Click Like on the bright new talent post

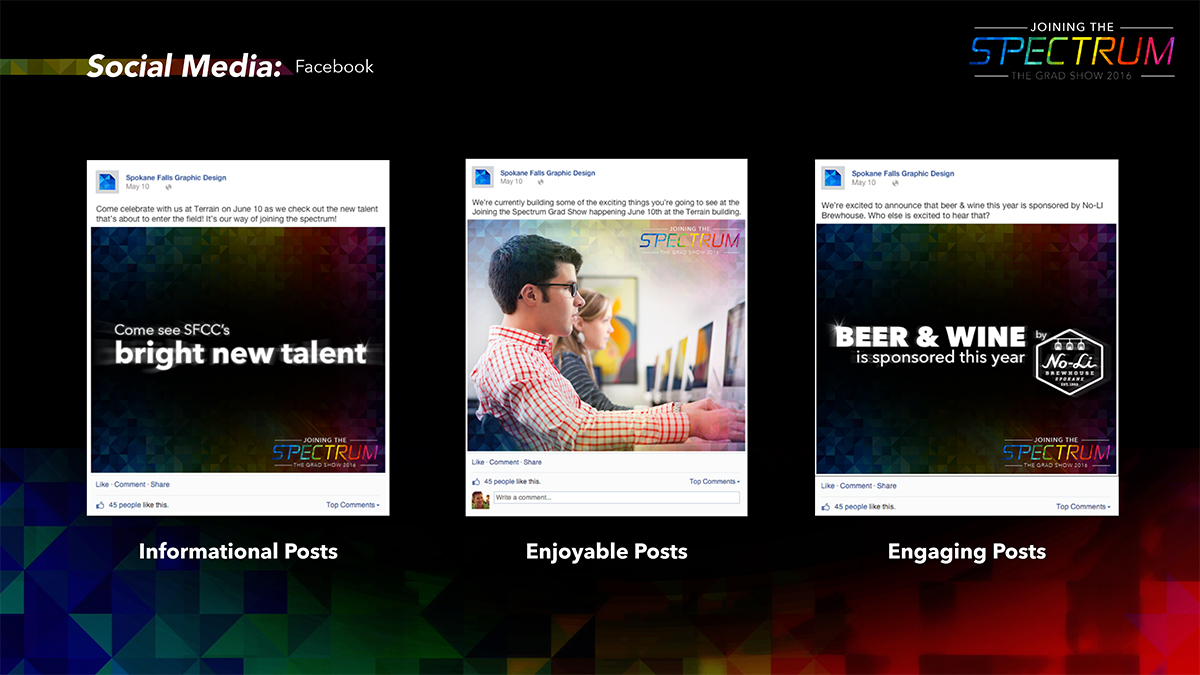pyautogui.click(x=101, y=484)
